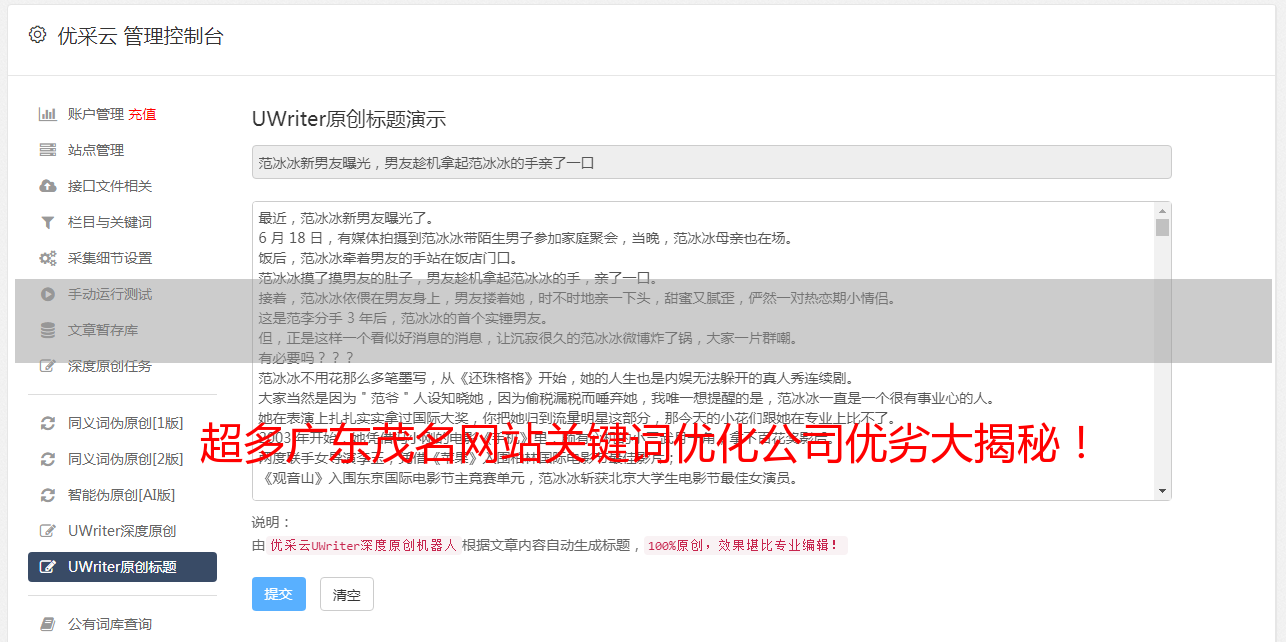The width and height of the screenshot is (1286, 642).
Task: Open 账户管理 via its bar chart icon
Action: pos(47,114)
